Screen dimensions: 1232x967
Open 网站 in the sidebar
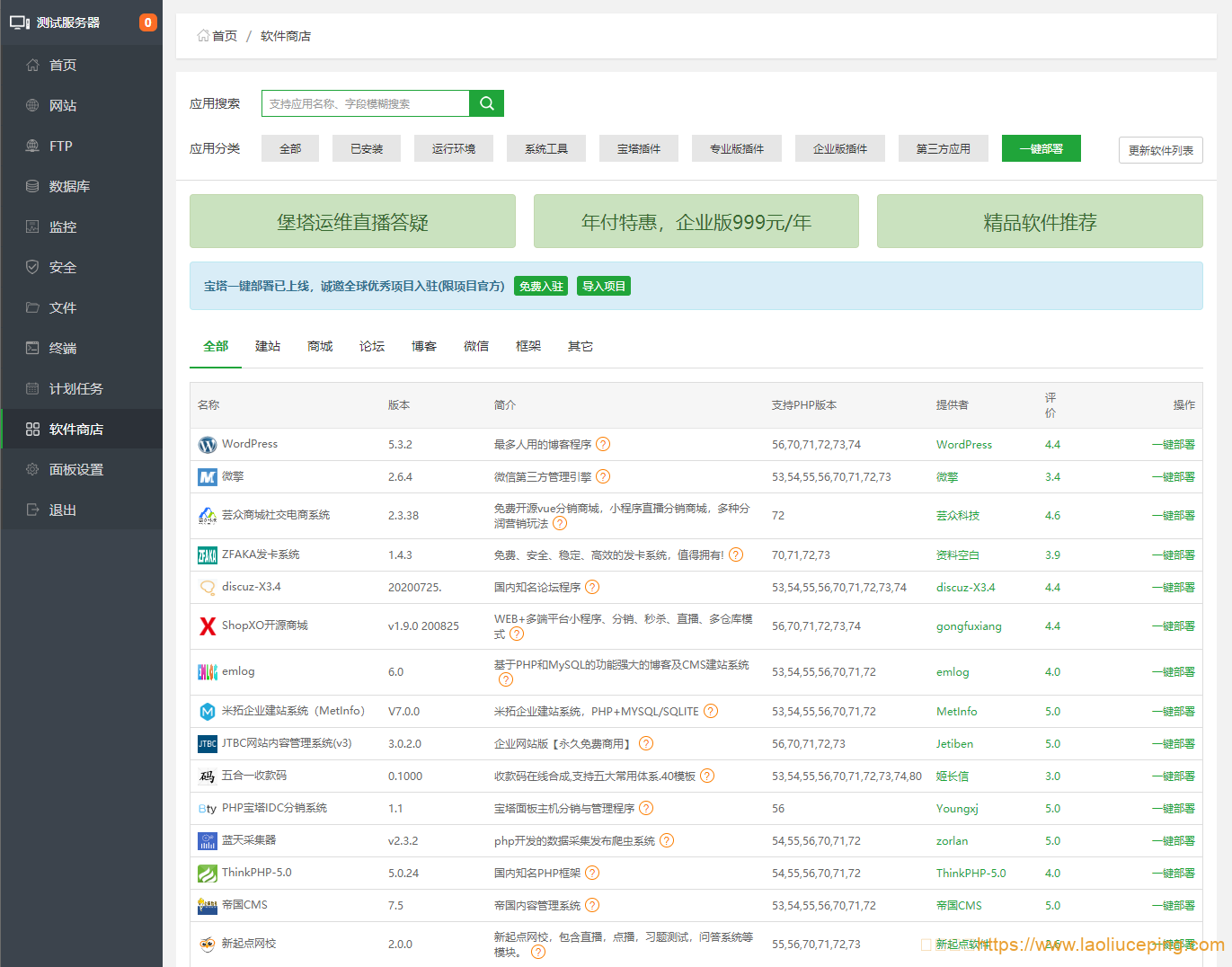click(82, 105)
